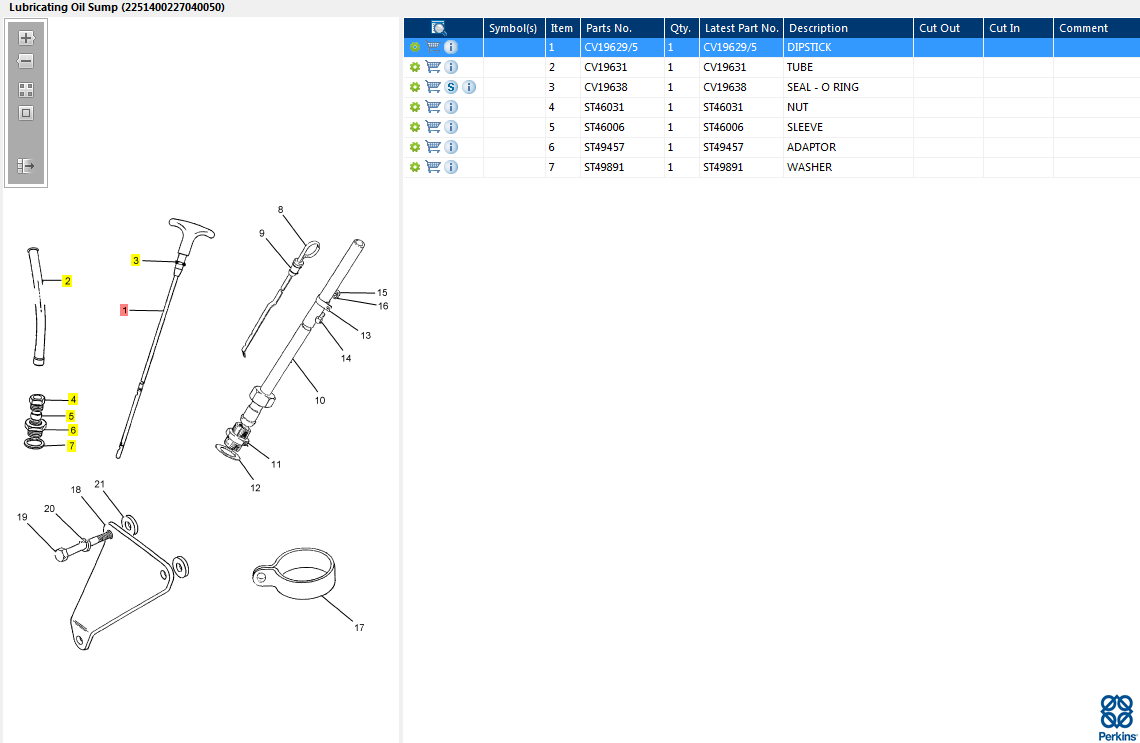Screen dimensions: 1140x743
Task: Select callout 2 next to the tube
Action: coord(67,281)
